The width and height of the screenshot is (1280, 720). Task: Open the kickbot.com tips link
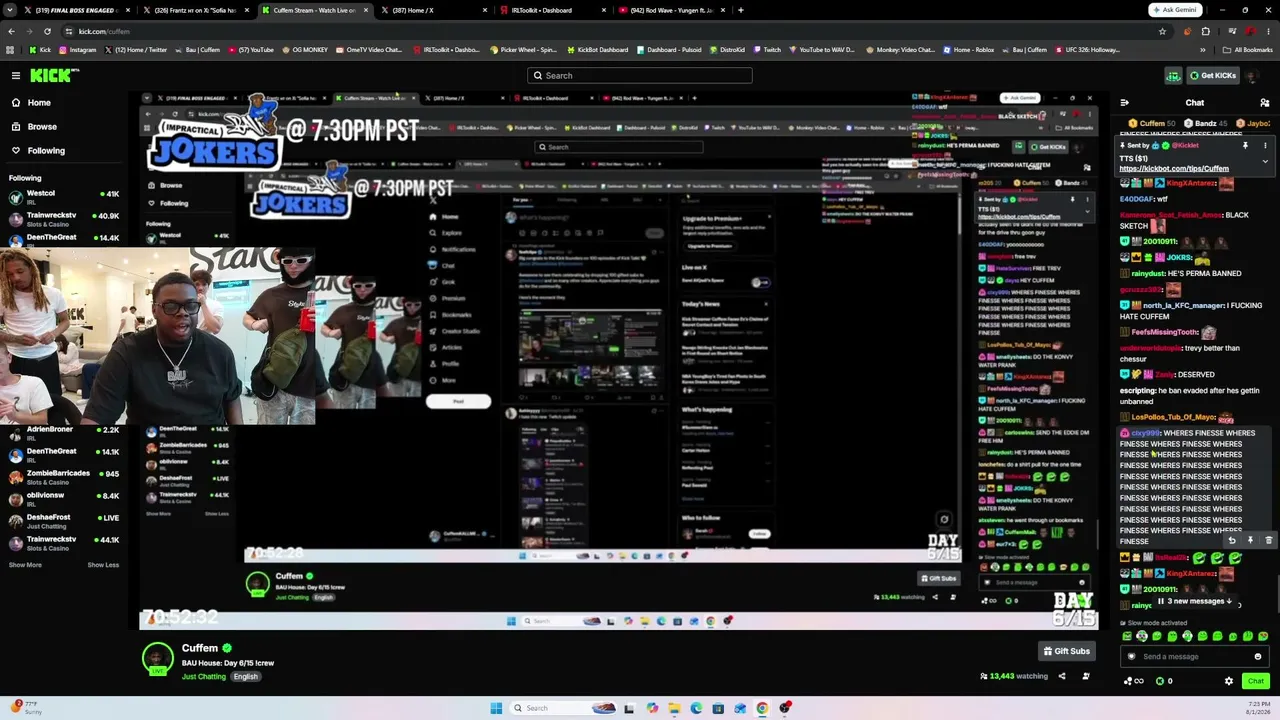pos(1174,169)
